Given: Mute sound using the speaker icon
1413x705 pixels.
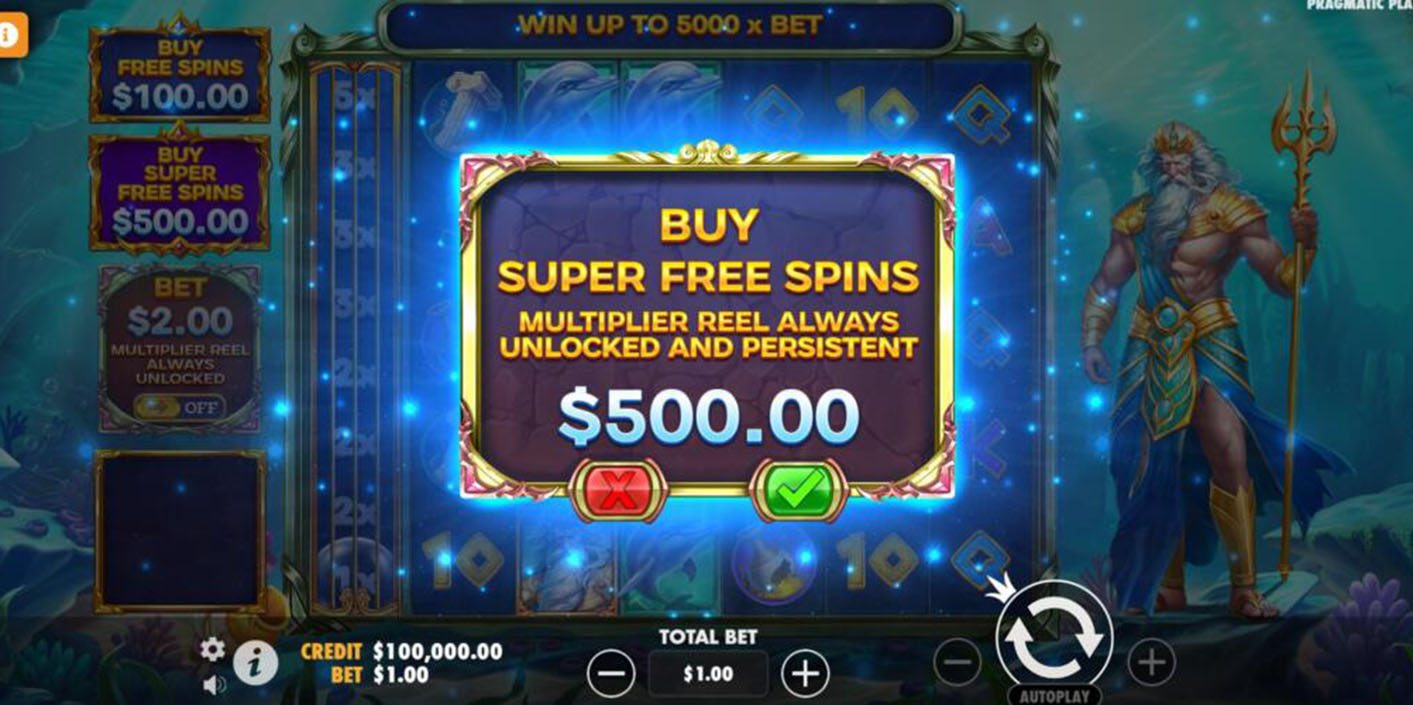Looking at the screenshot, I should click(x=213, y=685).
